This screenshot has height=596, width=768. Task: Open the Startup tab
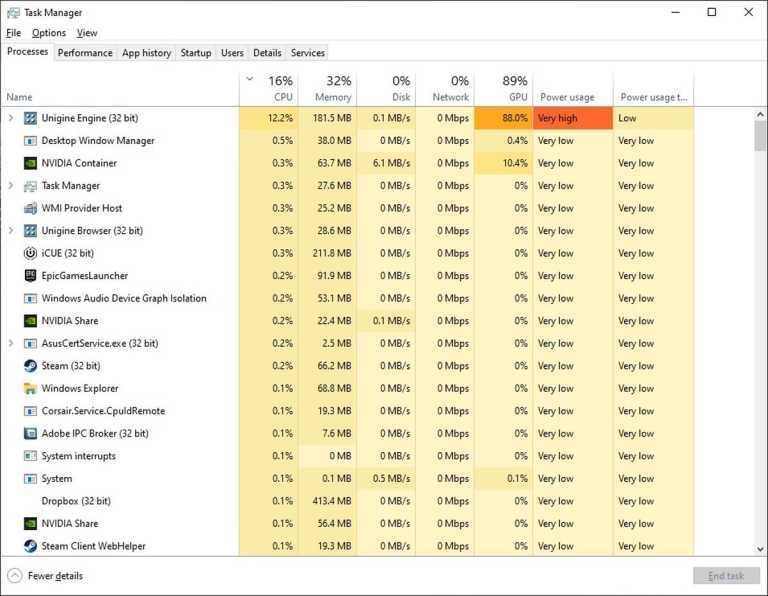pyautogui.click(x=196, y=53)
